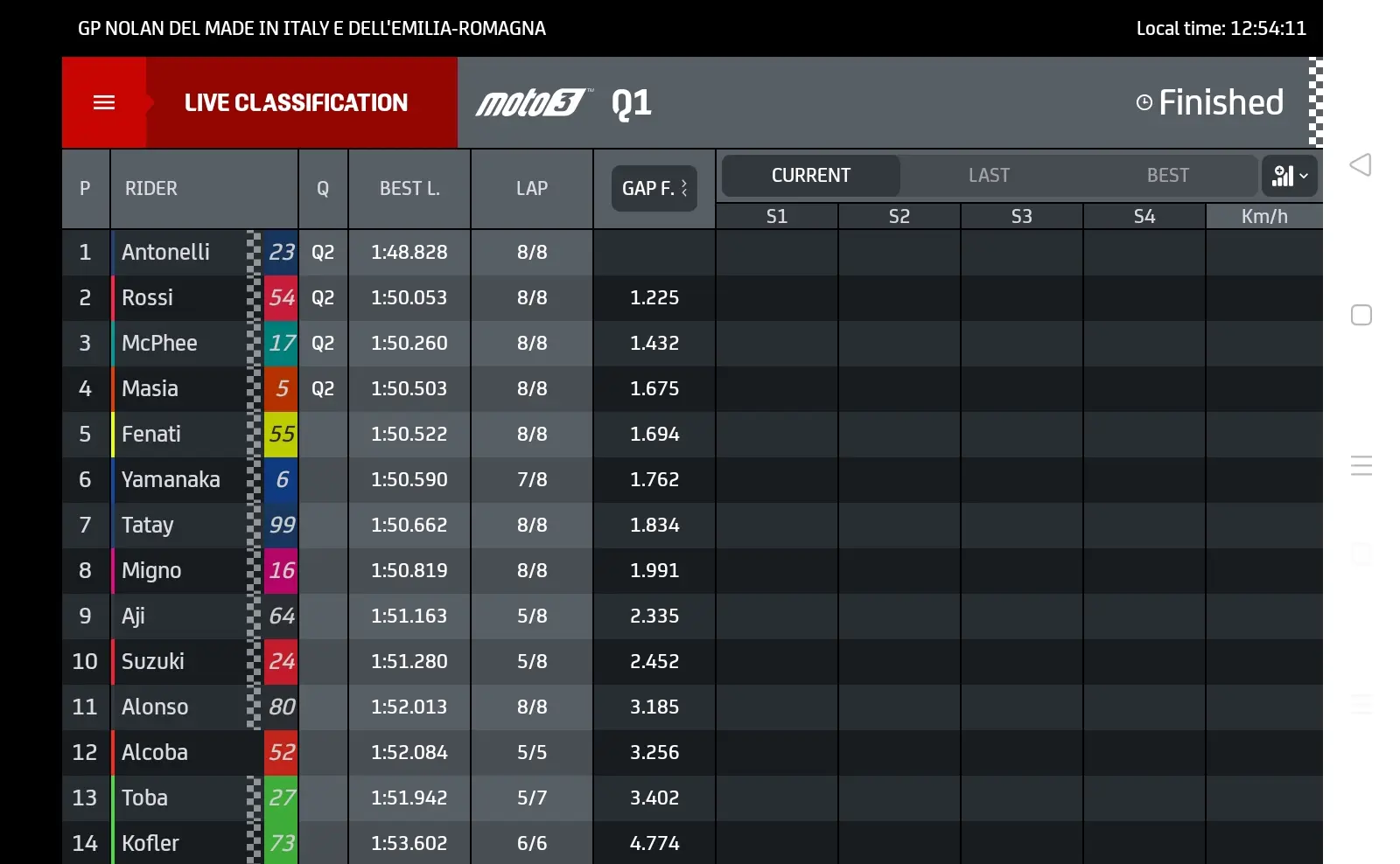
Task: Open rider Rossi's row
Action: [x=388, y=297]
